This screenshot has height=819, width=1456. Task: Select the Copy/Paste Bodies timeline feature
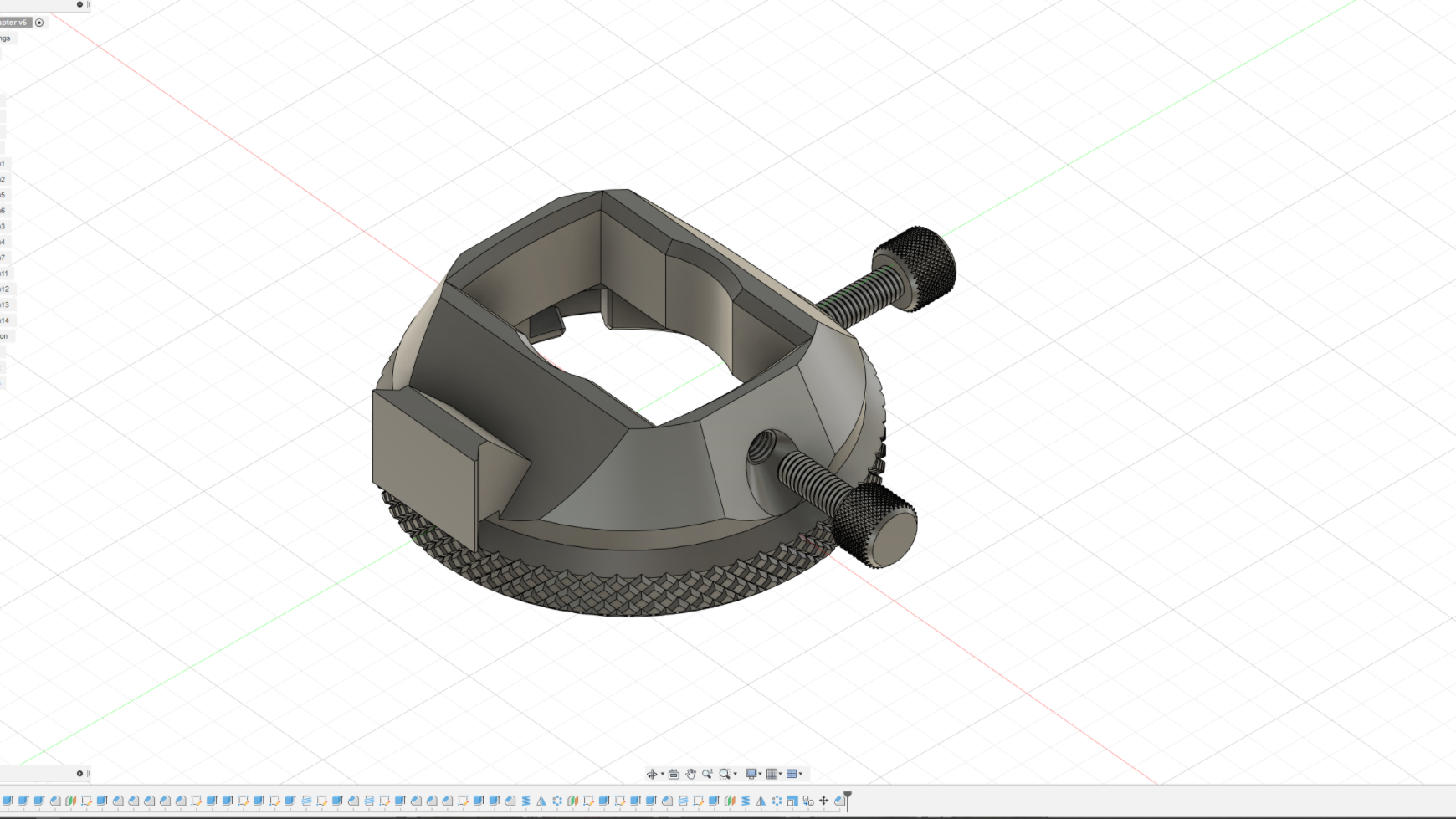808,801
